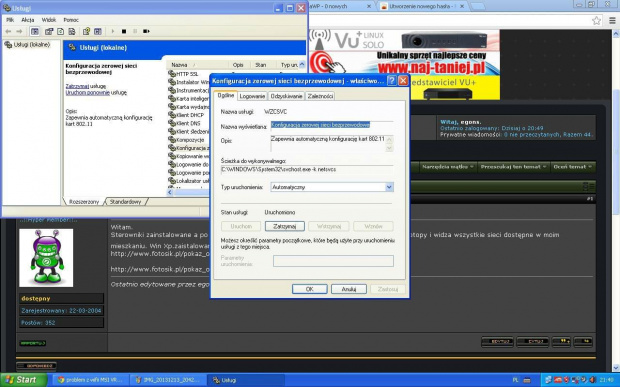This screenshot has width=620, height=387.
Task: Start the service with the play icon
Action: pos(113,31)
